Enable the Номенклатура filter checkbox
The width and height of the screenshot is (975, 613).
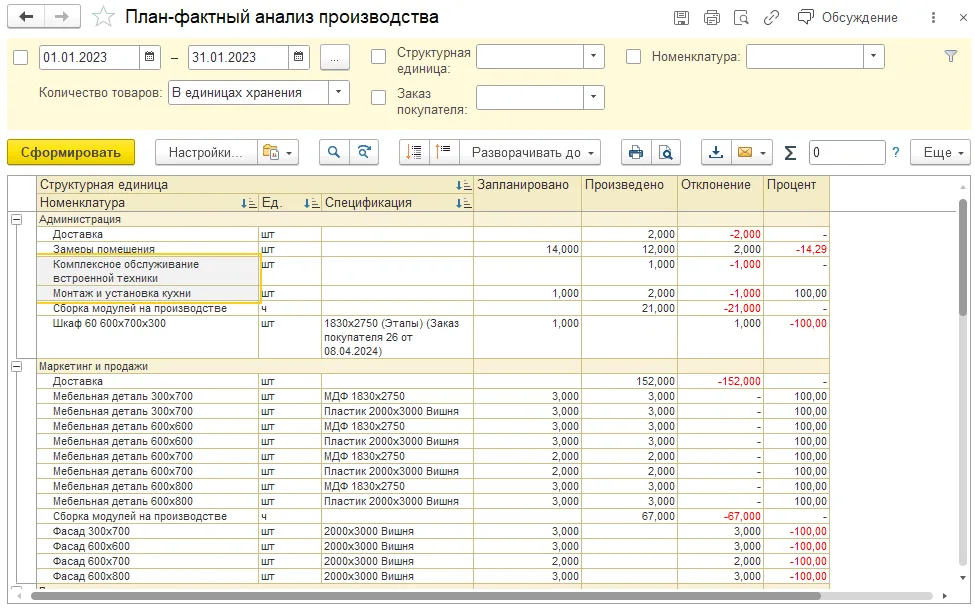[633, 57]
